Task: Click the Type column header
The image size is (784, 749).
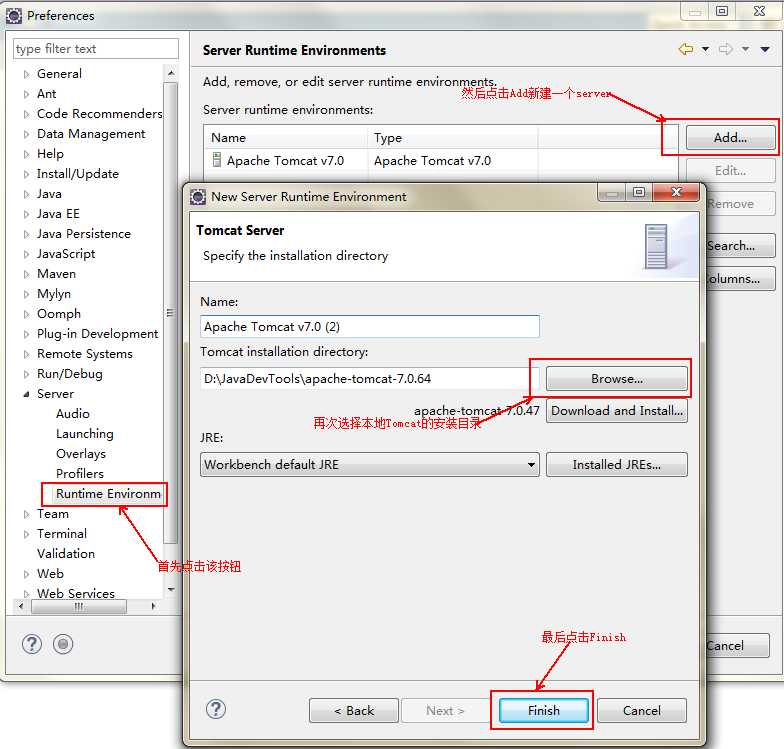Action: click(453, 138)
